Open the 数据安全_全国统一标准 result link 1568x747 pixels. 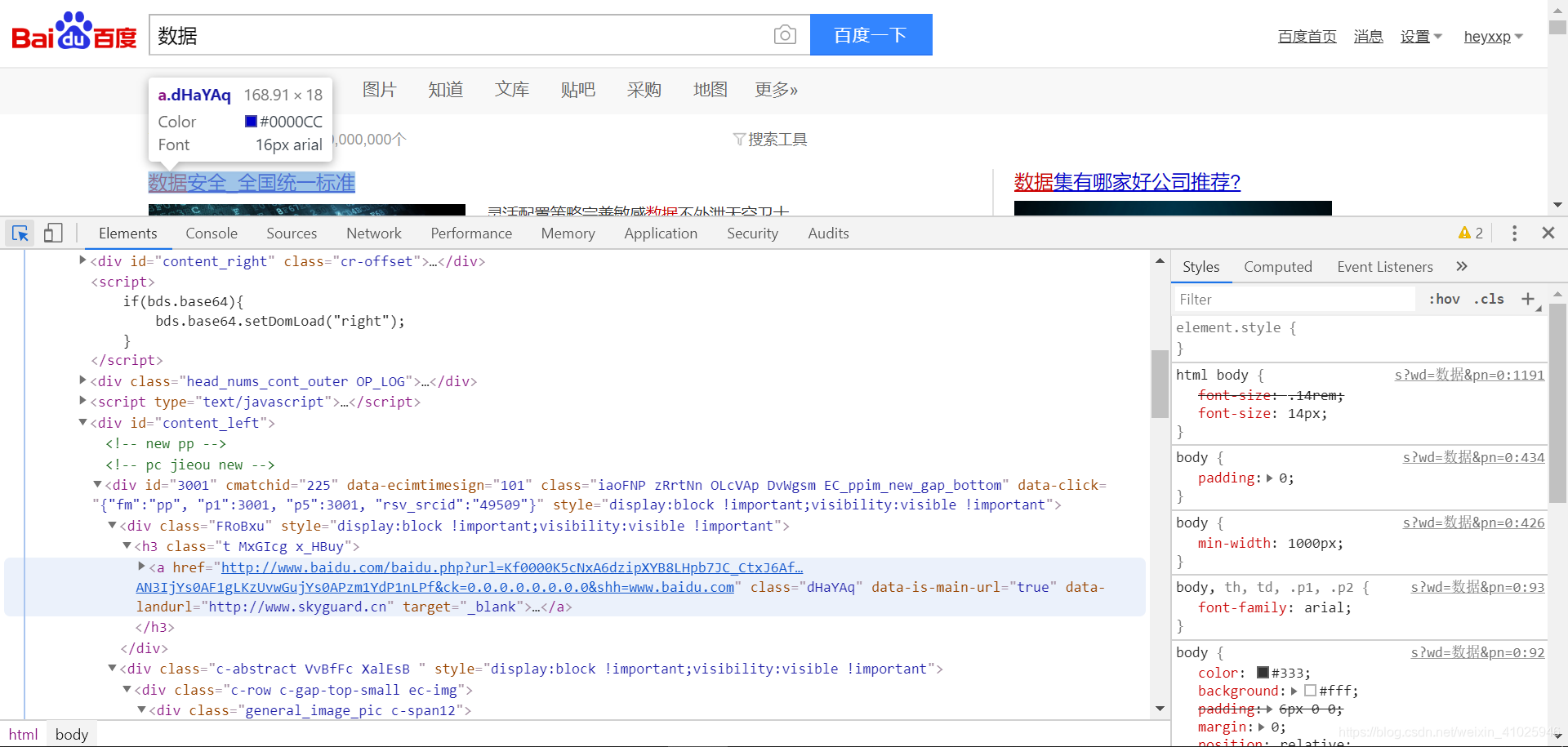(x=252, y=183)
